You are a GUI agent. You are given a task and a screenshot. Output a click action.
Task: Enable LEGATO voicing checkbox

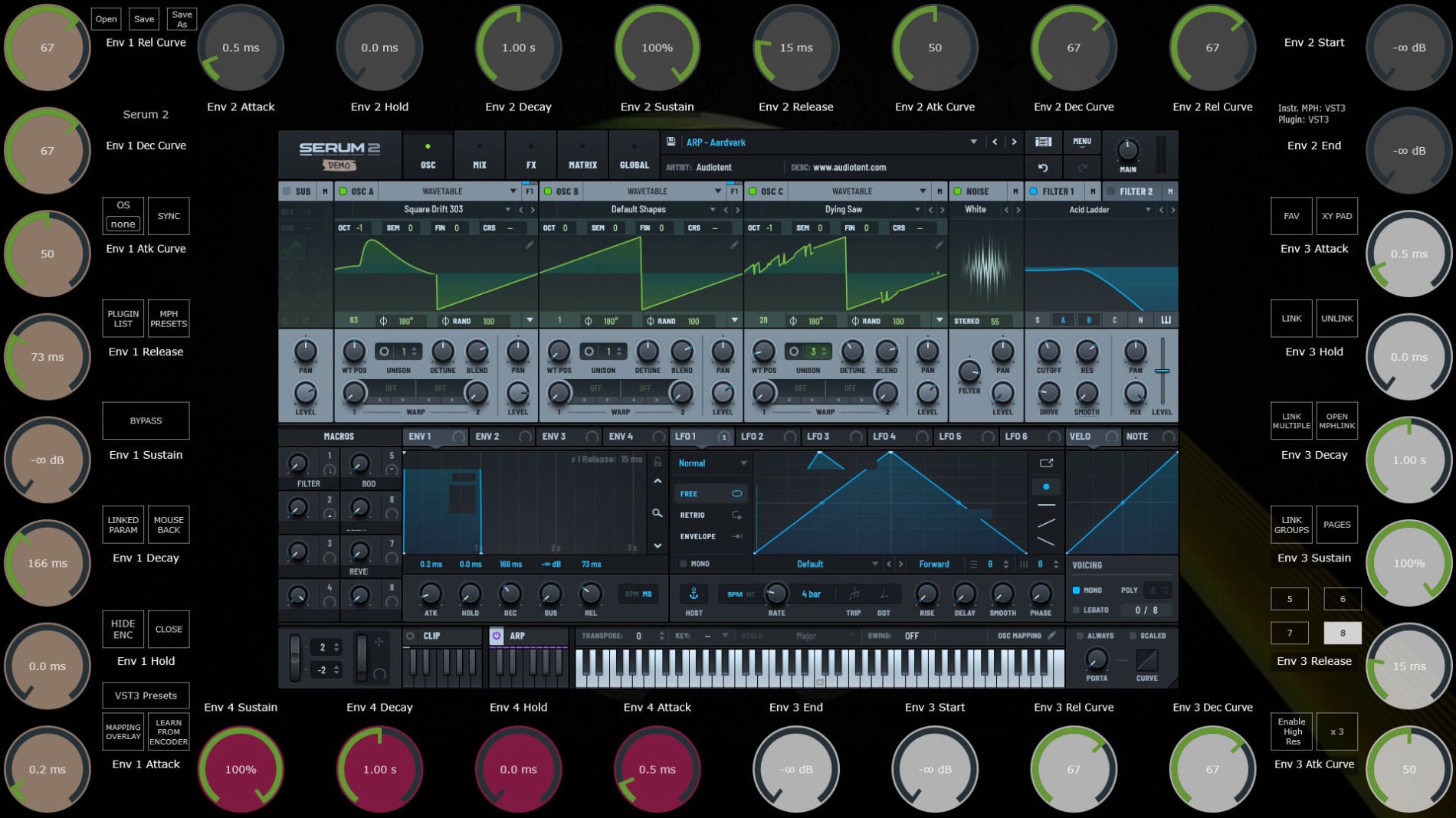(x=1077, y=610)
